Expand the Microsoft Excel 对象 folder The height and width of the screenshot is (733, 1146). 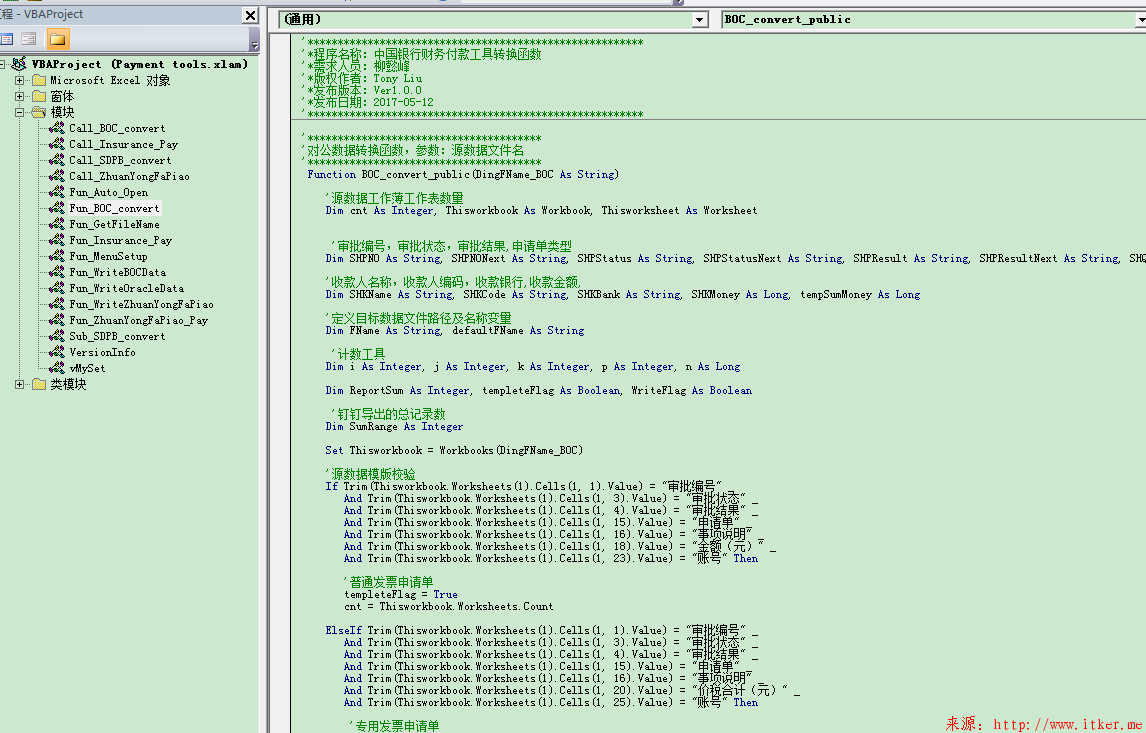[20, 80]
